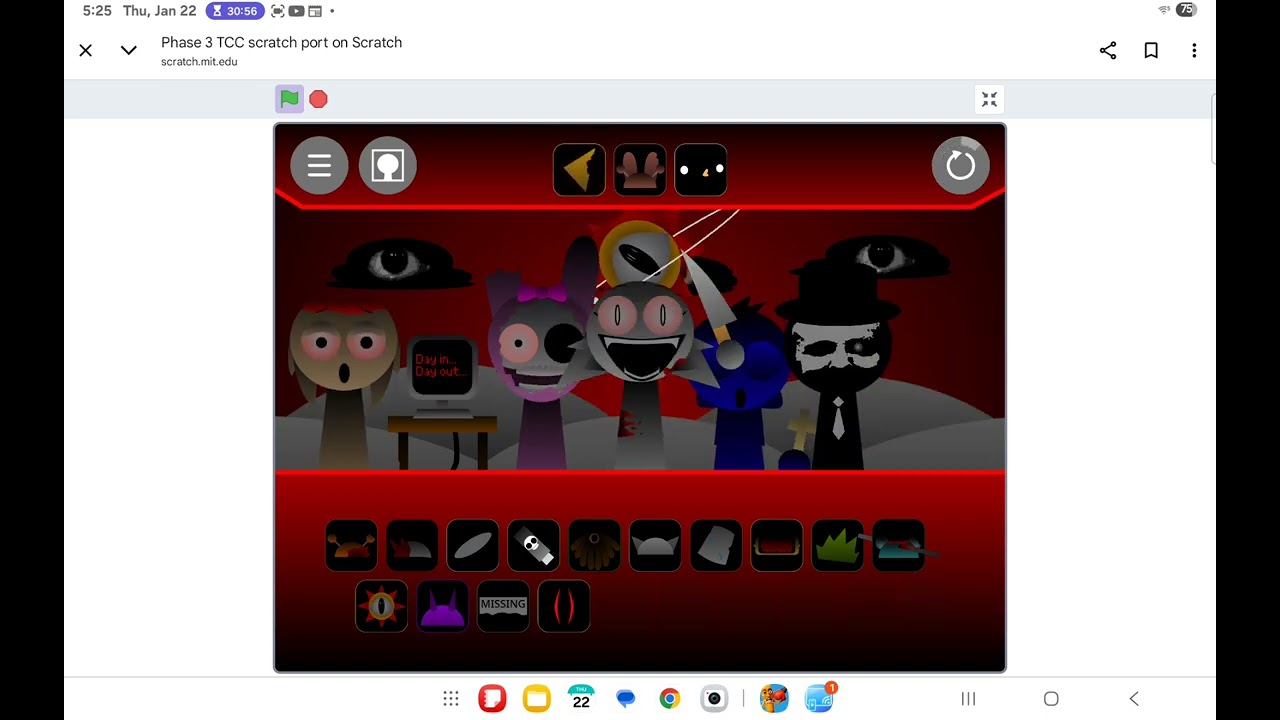Pick the gray cat-eared dome icon
Image resolution: width=1280 pixels, height=720 pixels.
pyautogui.click(x=655, y=546)
